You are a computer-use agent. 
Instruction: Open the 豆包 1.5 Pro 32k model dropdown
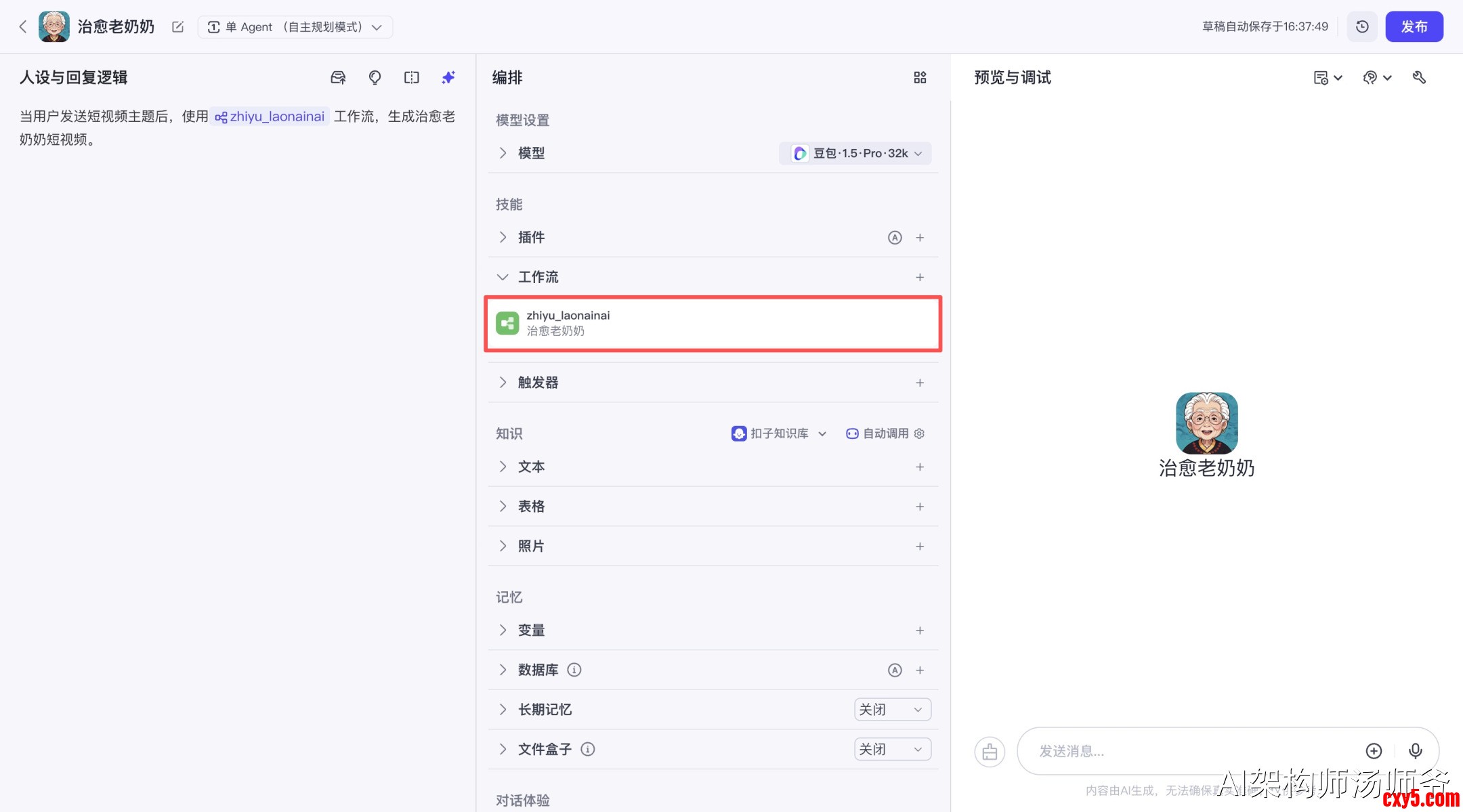click(x=856, y=153)
